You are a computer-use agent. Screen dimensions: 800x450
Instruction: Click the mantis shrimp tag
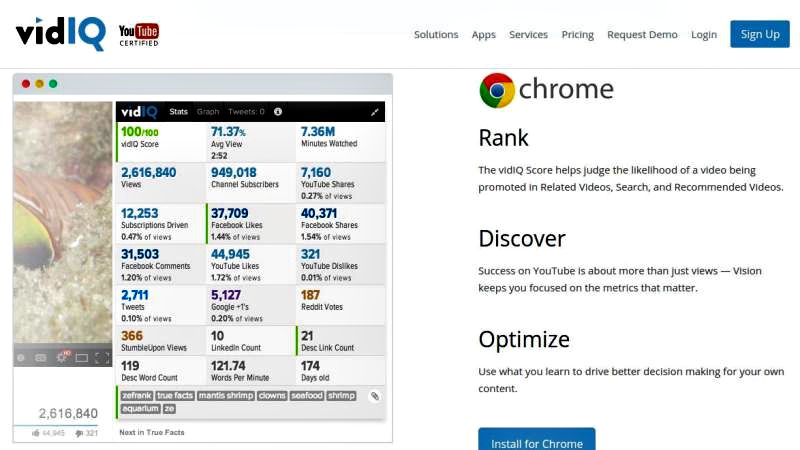click(226, 396)
